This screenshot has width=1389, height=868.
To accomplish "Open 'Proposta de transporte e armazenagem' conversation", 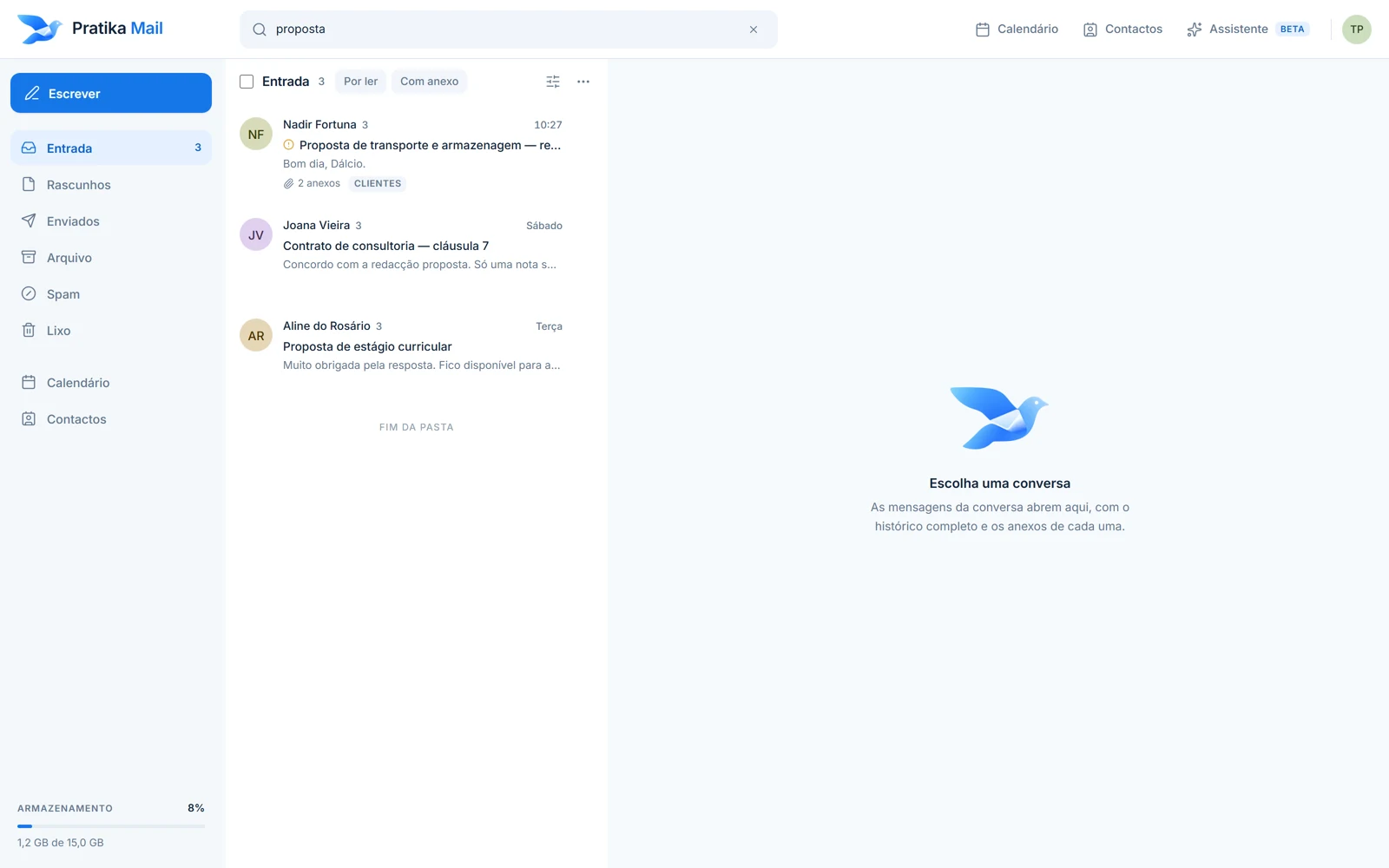I will point(417,153).
